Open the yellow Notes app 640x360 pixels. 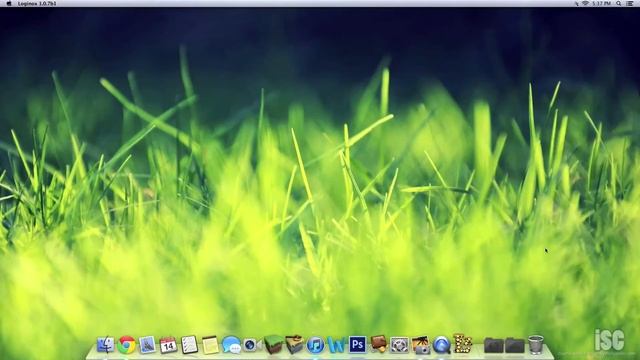point(210,345)
